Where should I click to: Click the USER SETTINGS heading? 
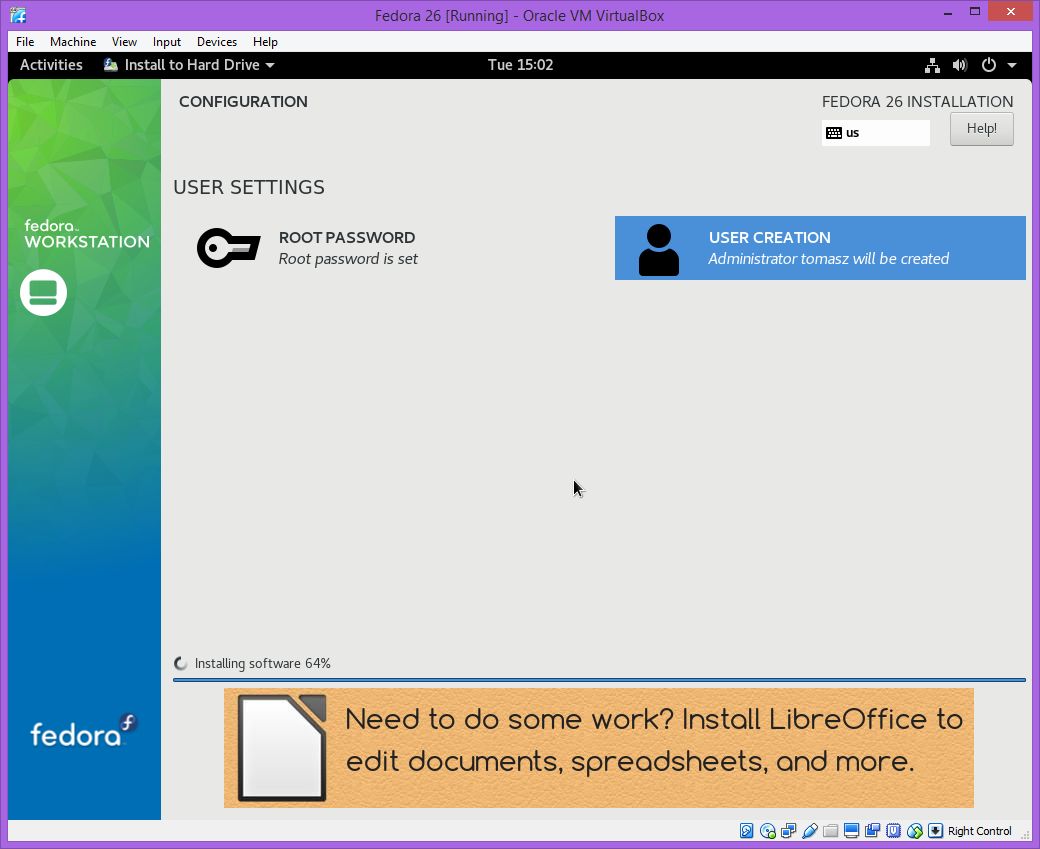pyautogui.click(x=249, y=187)
